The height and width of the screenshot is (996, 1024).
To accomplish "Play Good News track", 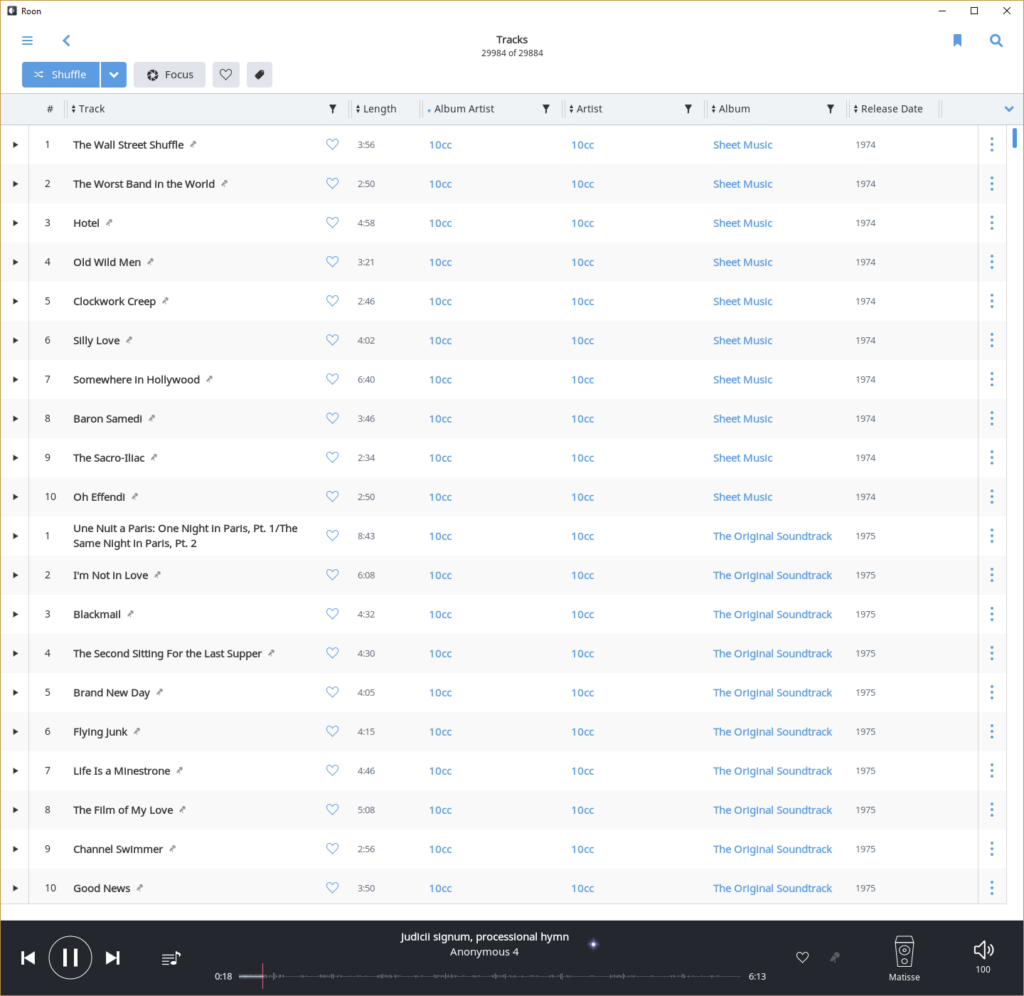I will [x=15, y=888].
